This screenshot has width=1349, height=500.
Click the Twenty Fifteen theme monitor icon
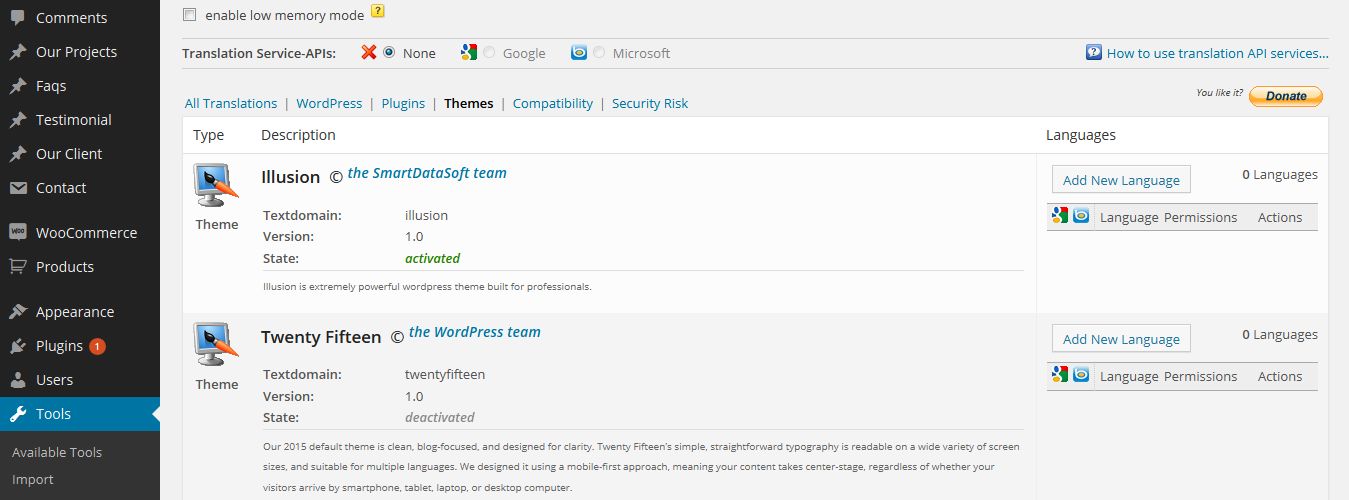coord(216,345)
